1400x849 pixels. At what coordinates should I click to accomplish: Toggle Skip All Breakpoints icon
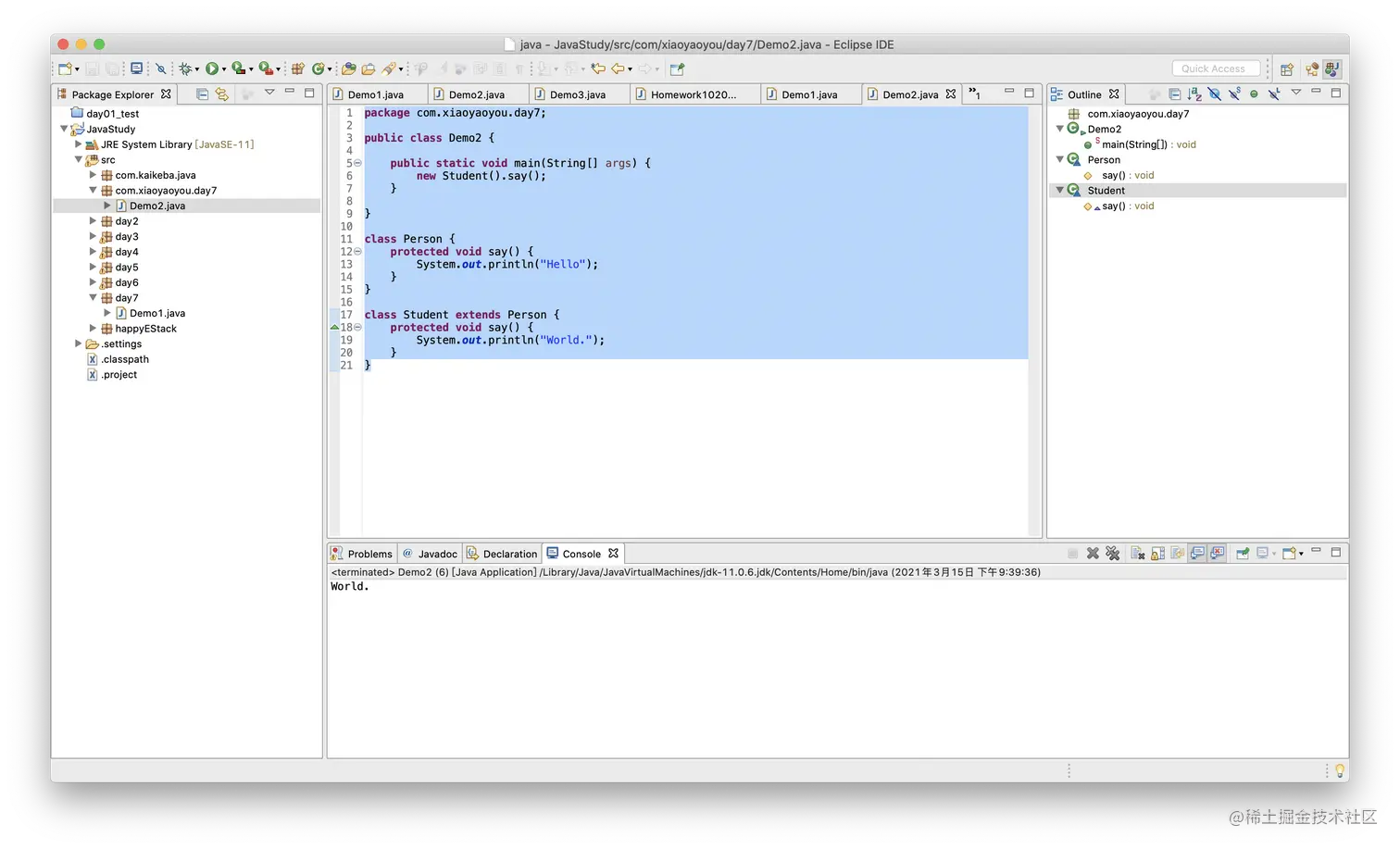[160, 69]
